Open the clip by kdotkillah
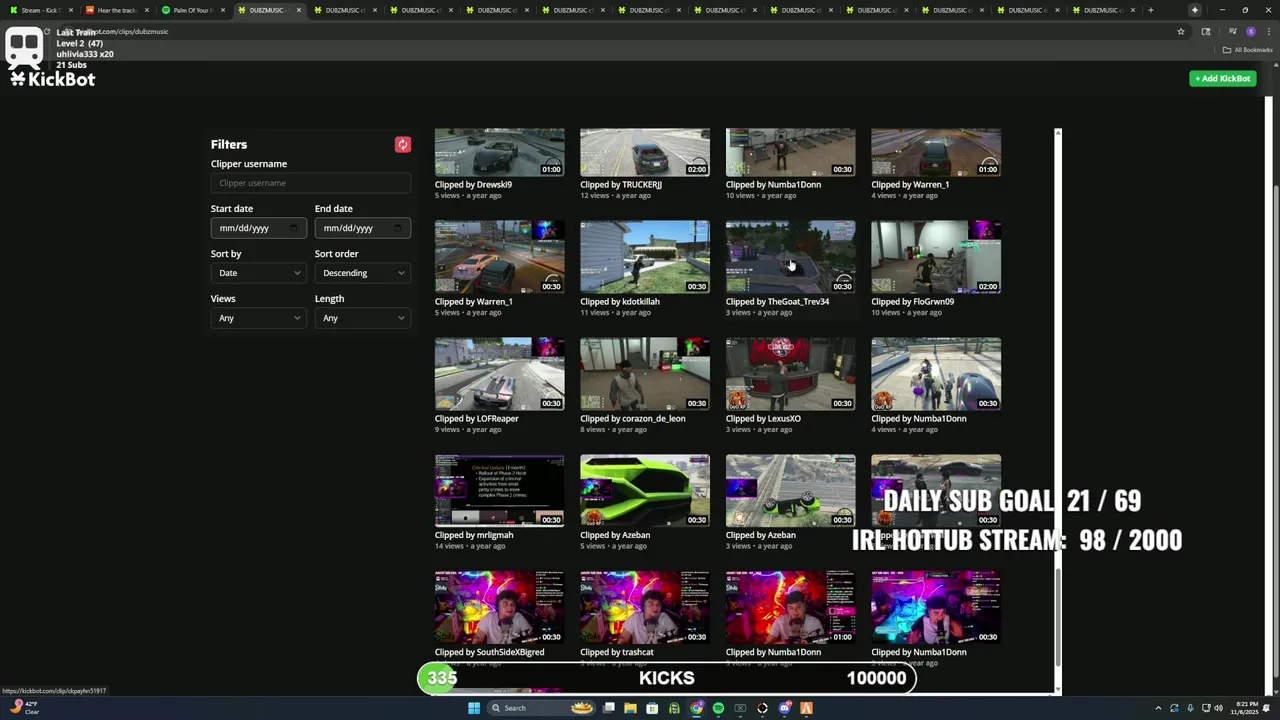Image resolution: width=1280 pixels, height=720 pixels. pos(645,257)
